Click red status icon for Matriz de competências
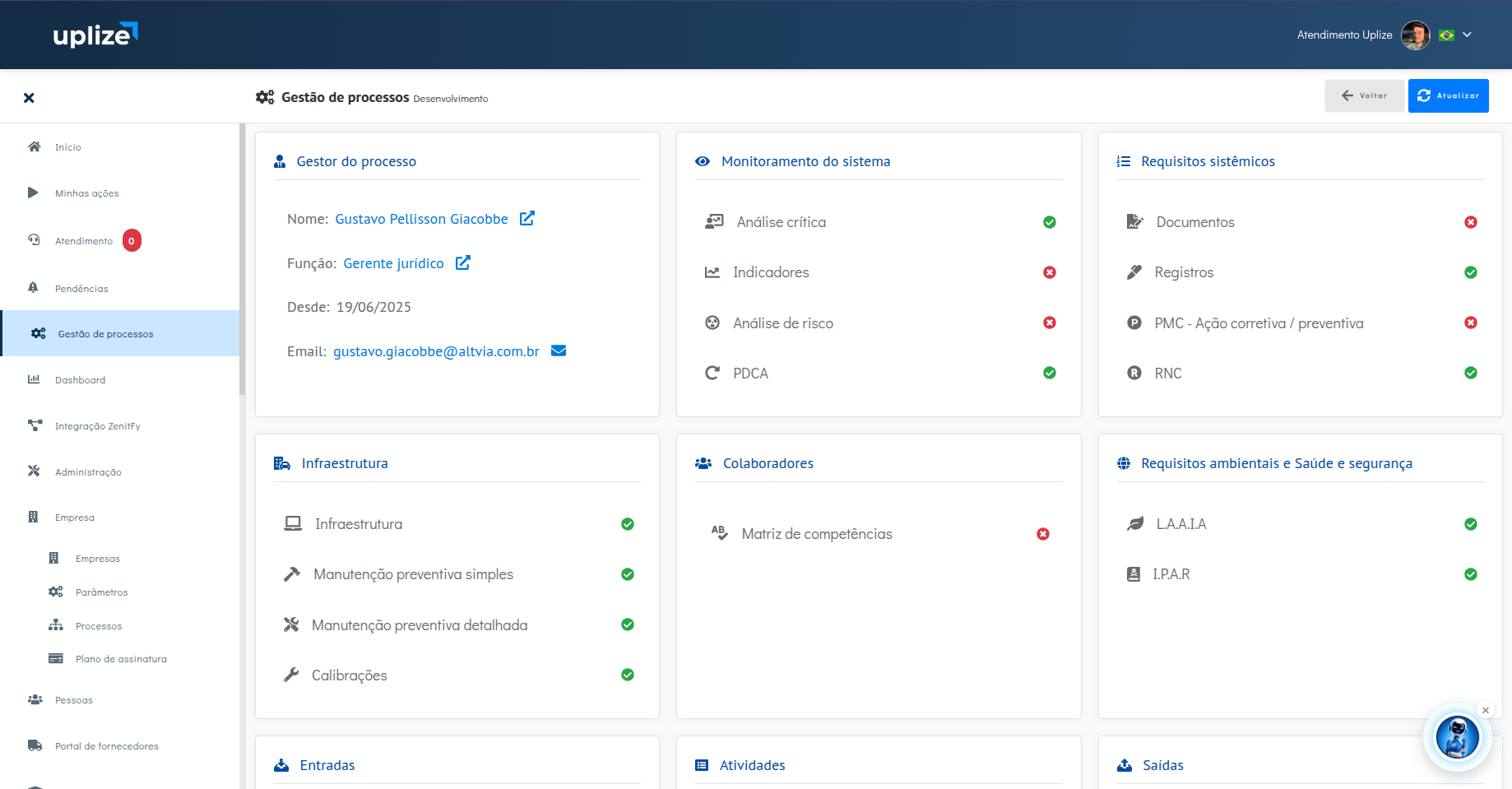 [x=1043, y=534]
